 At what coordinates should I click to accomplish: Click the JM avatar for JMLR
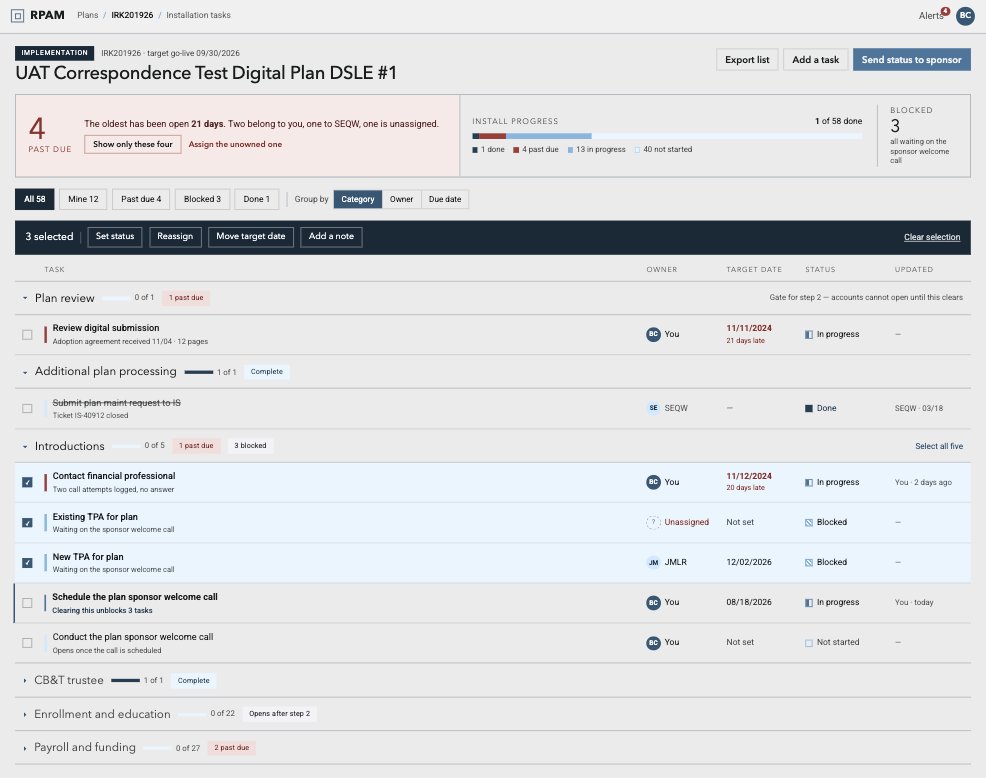653,562
